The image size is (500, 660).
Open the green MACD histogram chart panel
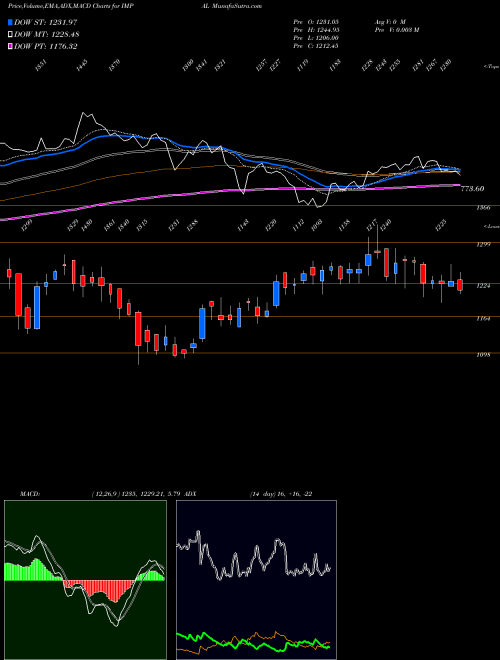(x=85, y=580)
